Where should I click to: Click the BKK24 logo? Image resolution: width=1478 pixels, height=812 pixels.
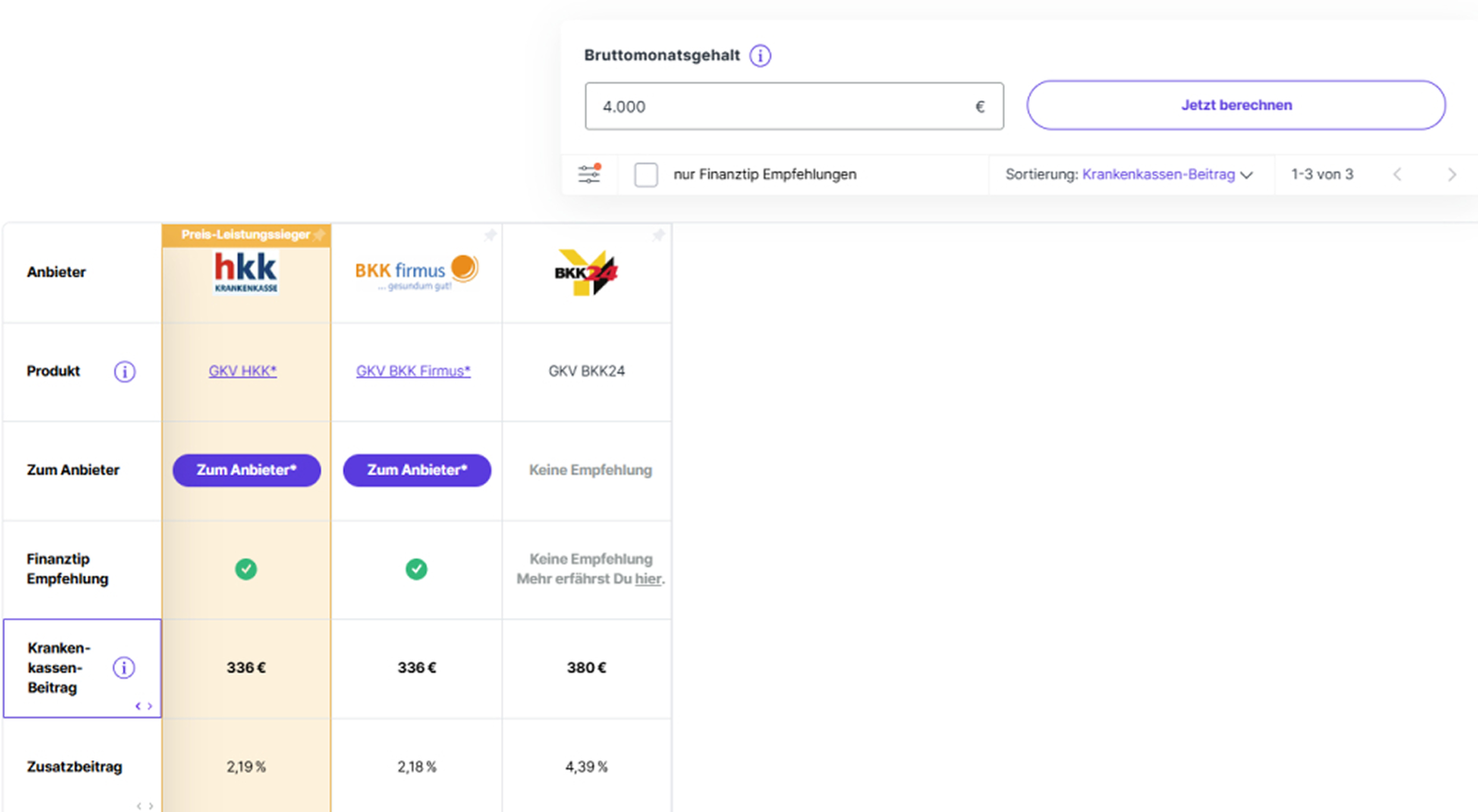coord(586,273)
